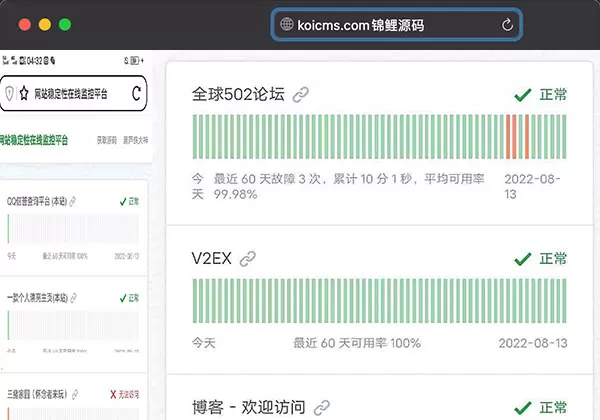
Task: Select the 正常 status text of 全球502论坛
Action: click(553, 94)
